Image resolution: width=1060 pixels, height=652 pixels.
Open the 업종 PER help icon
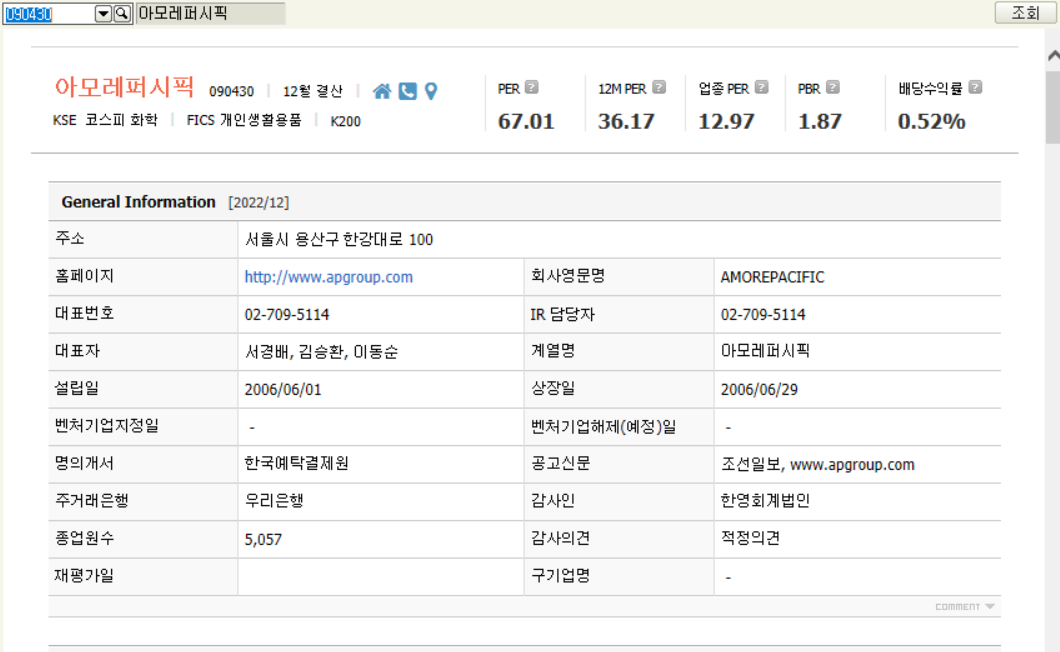(764, 86)
